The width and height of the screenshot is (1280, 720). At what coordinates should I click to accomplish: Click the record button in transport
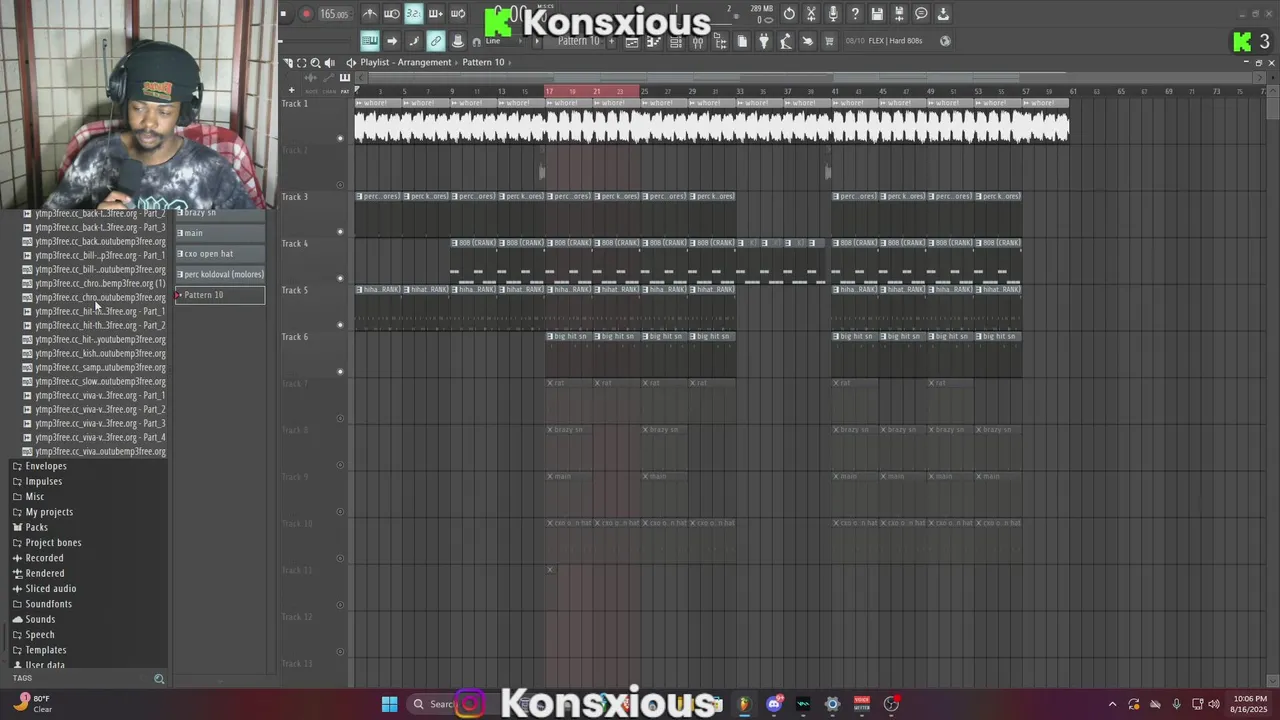pyautogui.click(x=306, y=14)
